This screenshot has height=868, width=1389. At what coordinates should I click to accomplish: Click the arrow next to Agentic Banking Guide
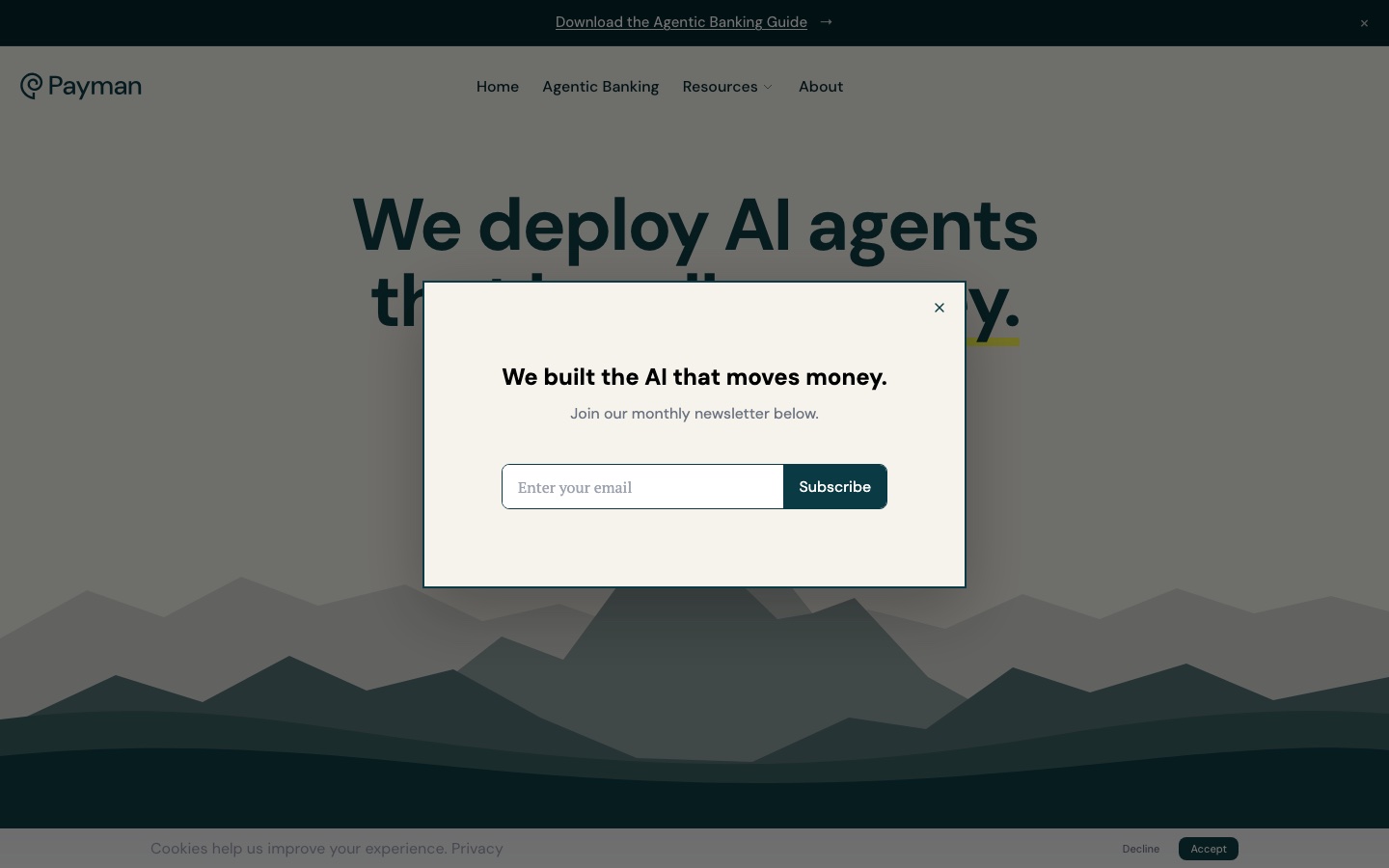click(x=827, y=21)
